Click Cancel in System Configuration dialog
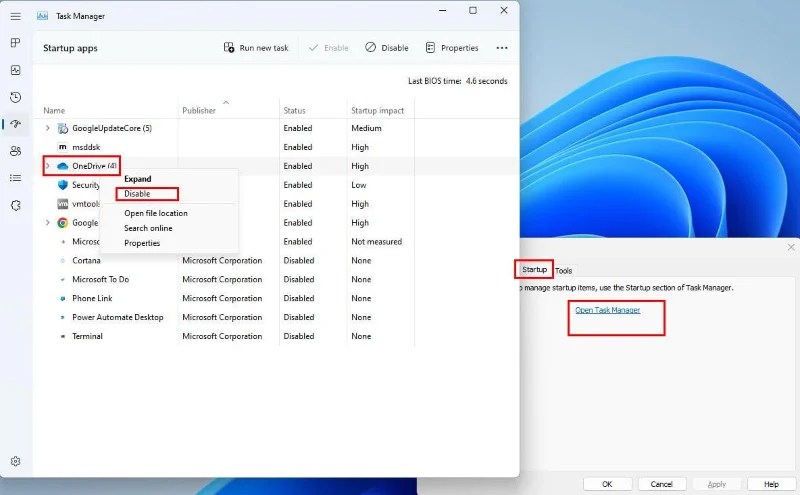 coord(662,484)
